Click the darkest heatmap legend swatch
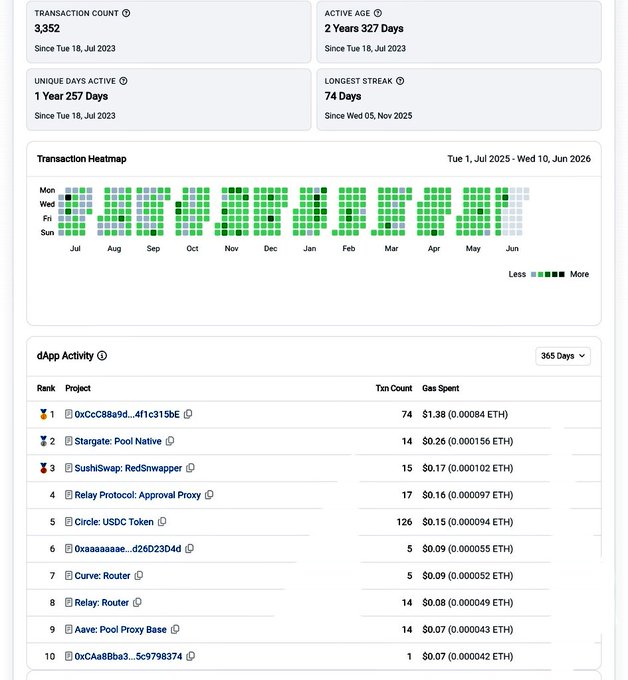Screen dimensions: 628x680 click(562, 274)
